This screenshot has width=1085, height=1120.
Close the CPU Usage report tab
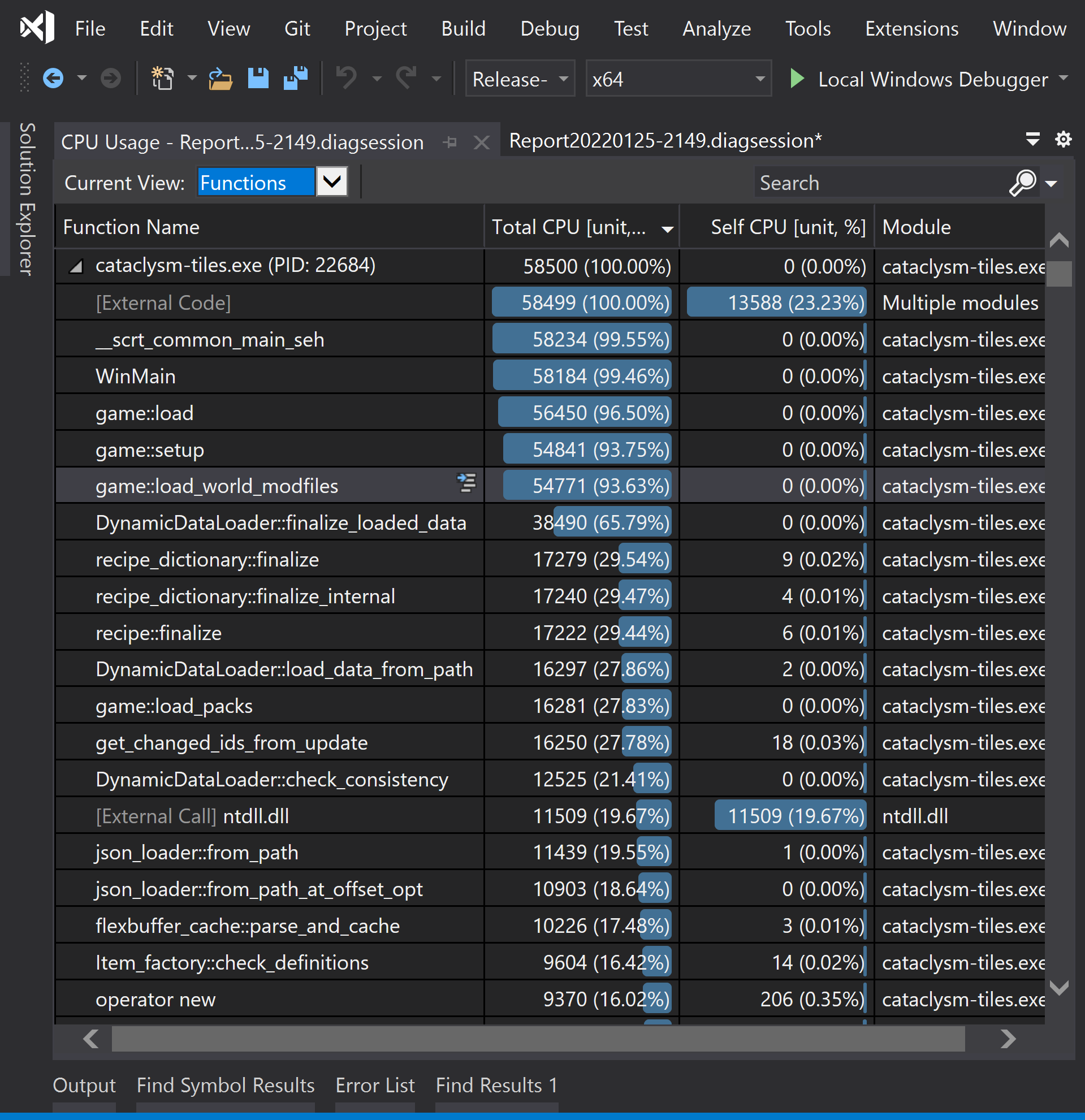[x=482, y=142]
